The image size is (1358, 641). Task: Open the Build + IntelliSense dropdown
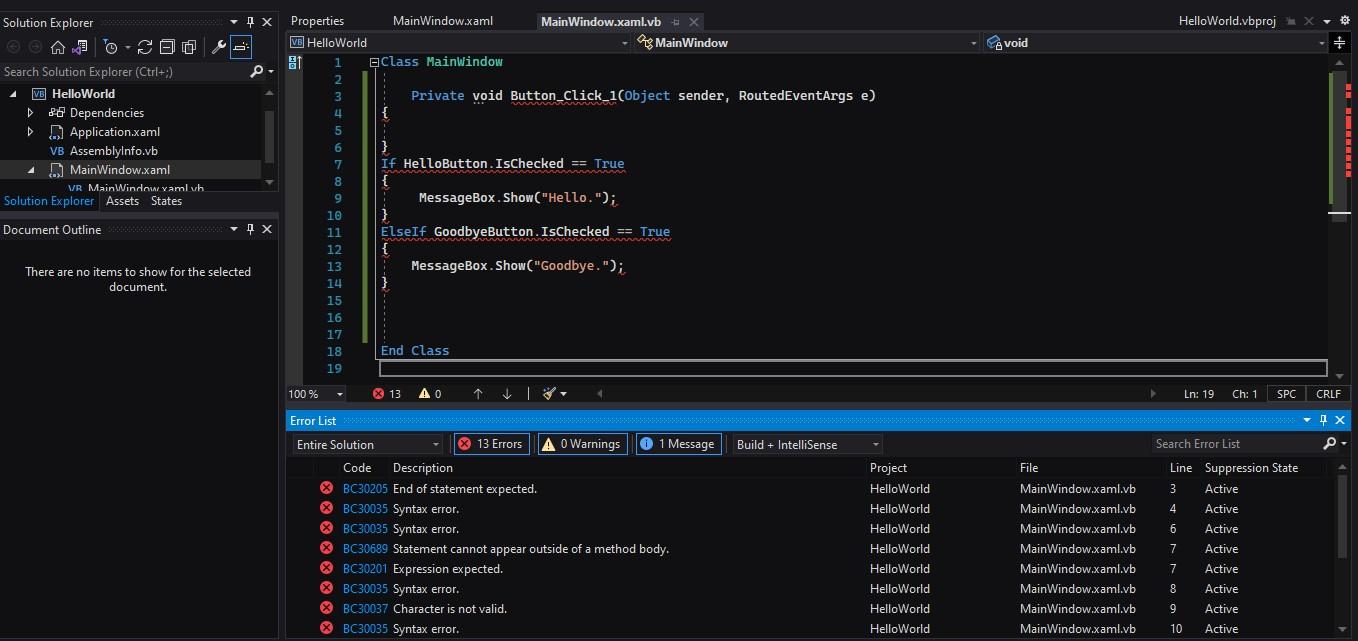click(805, 443)
